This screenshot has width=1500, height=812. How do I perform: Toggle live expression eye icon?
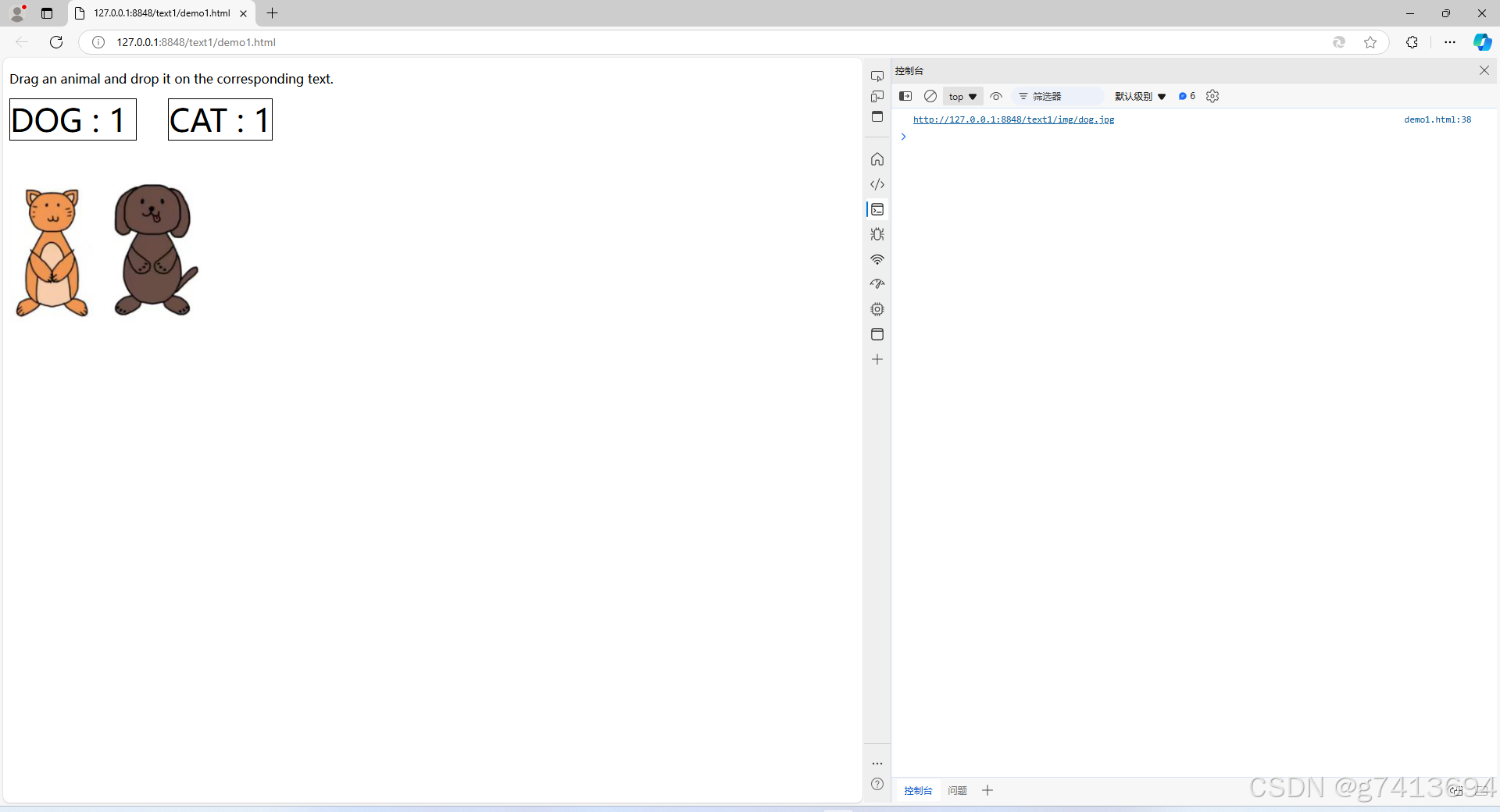(x=996, y=96)
